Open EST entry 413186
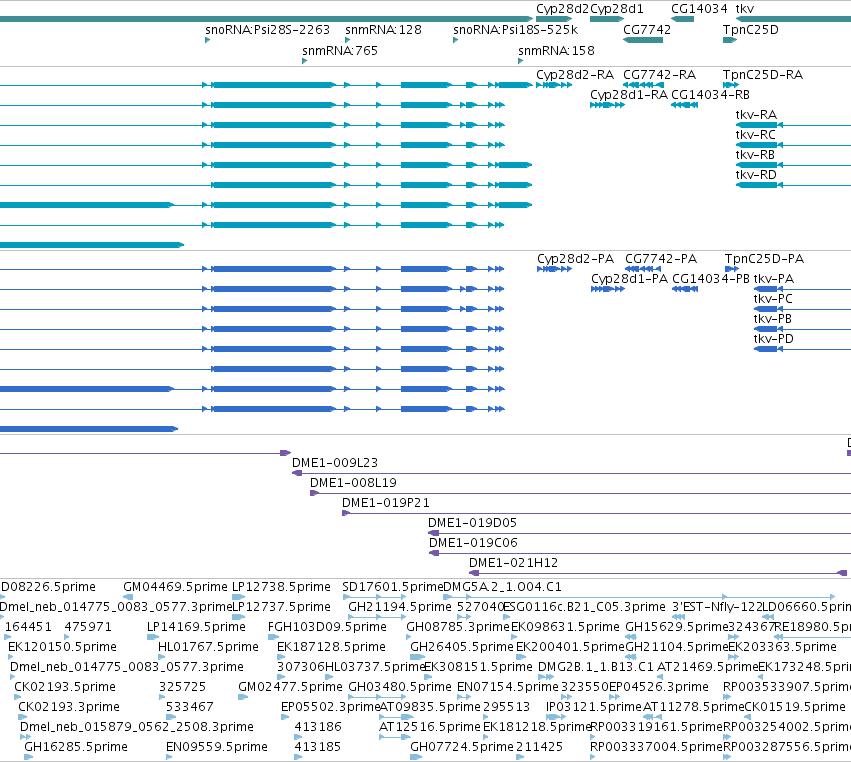 (x=318, y=727)
